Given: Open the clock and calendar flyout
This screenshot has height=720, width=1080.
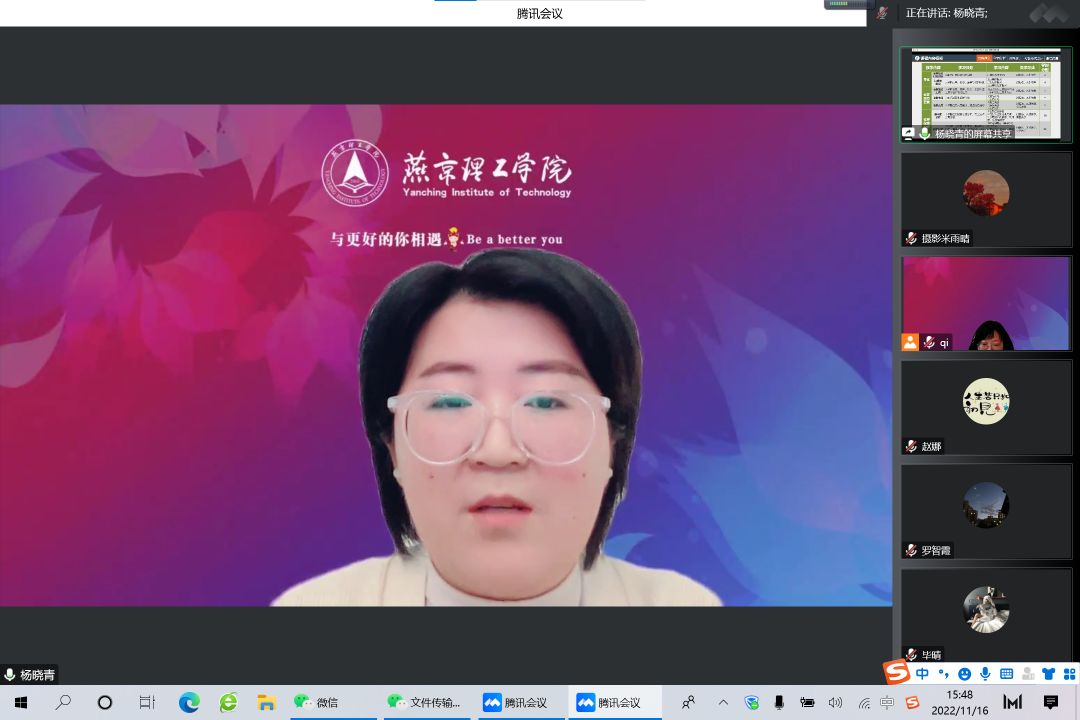Looking at the screenshot, I should 958,702.
